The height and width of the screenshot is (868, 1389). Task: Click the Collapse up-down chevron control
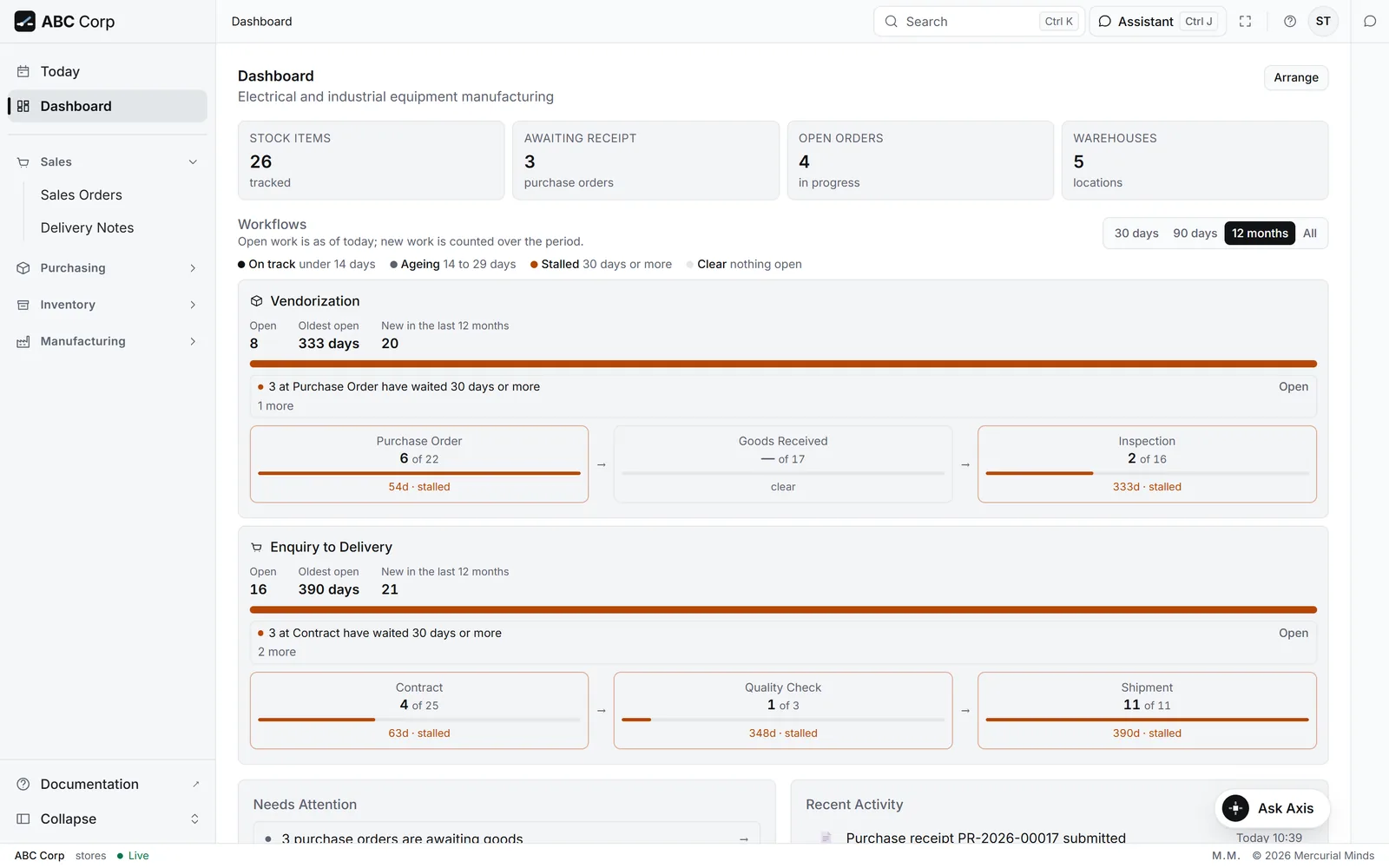[x=194, y=819]
